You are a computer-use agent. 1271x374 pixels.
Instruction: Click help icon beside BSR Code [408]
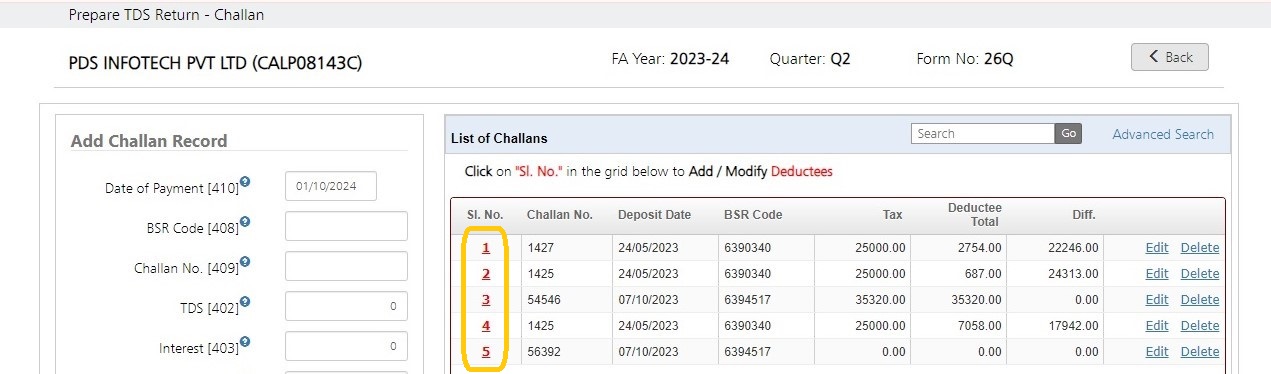(245, 222)
